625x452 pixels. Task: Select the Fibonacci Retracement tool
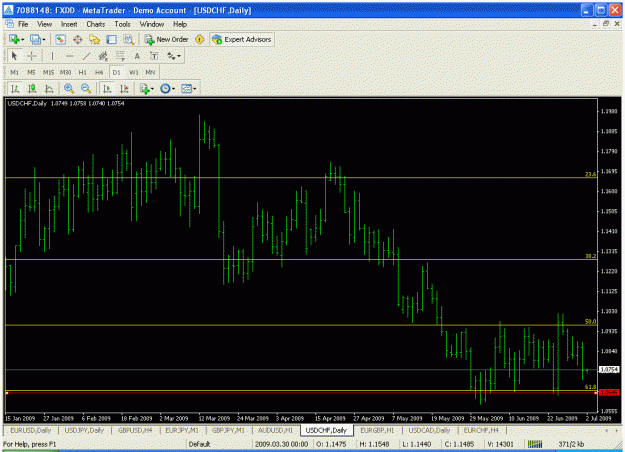pos(120,56)
